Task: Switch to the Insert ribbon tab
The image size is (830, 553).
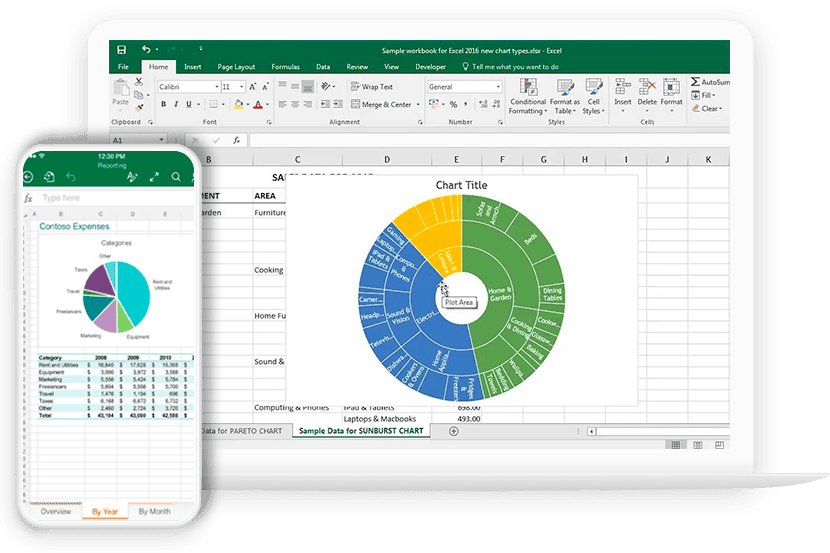Action: click(193, 67)
